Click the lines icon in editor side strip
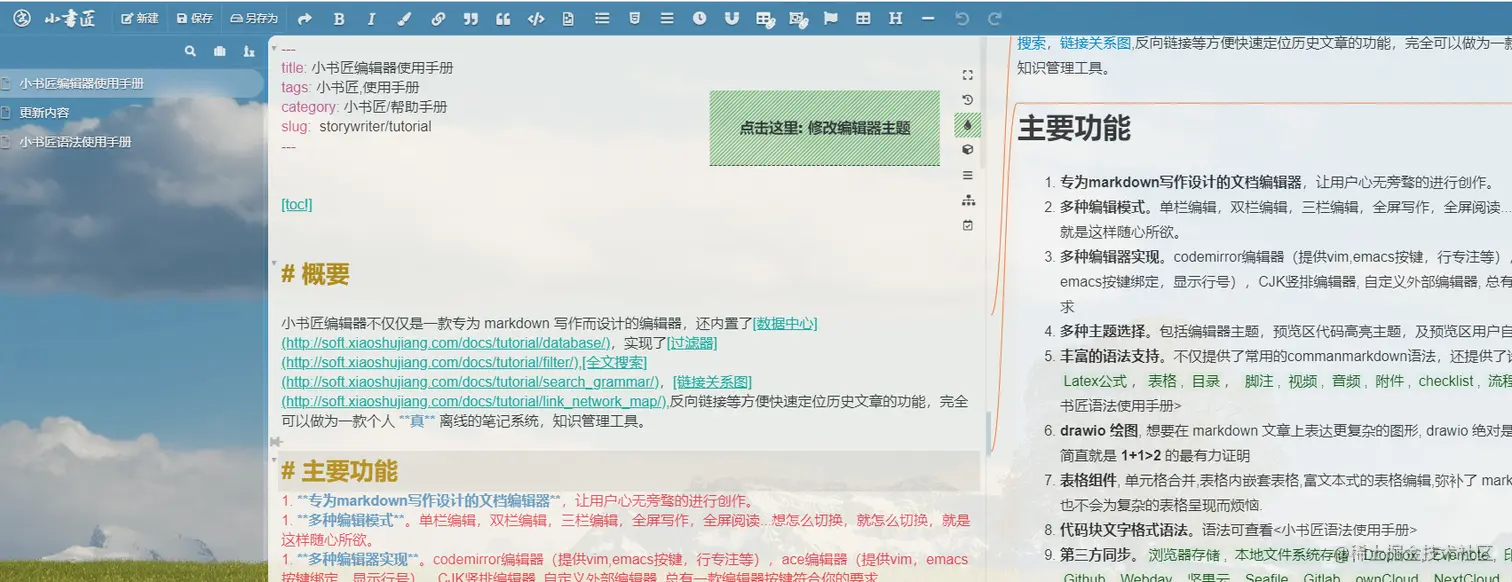This screenshot has width=1512, height=582. [967, 175]
